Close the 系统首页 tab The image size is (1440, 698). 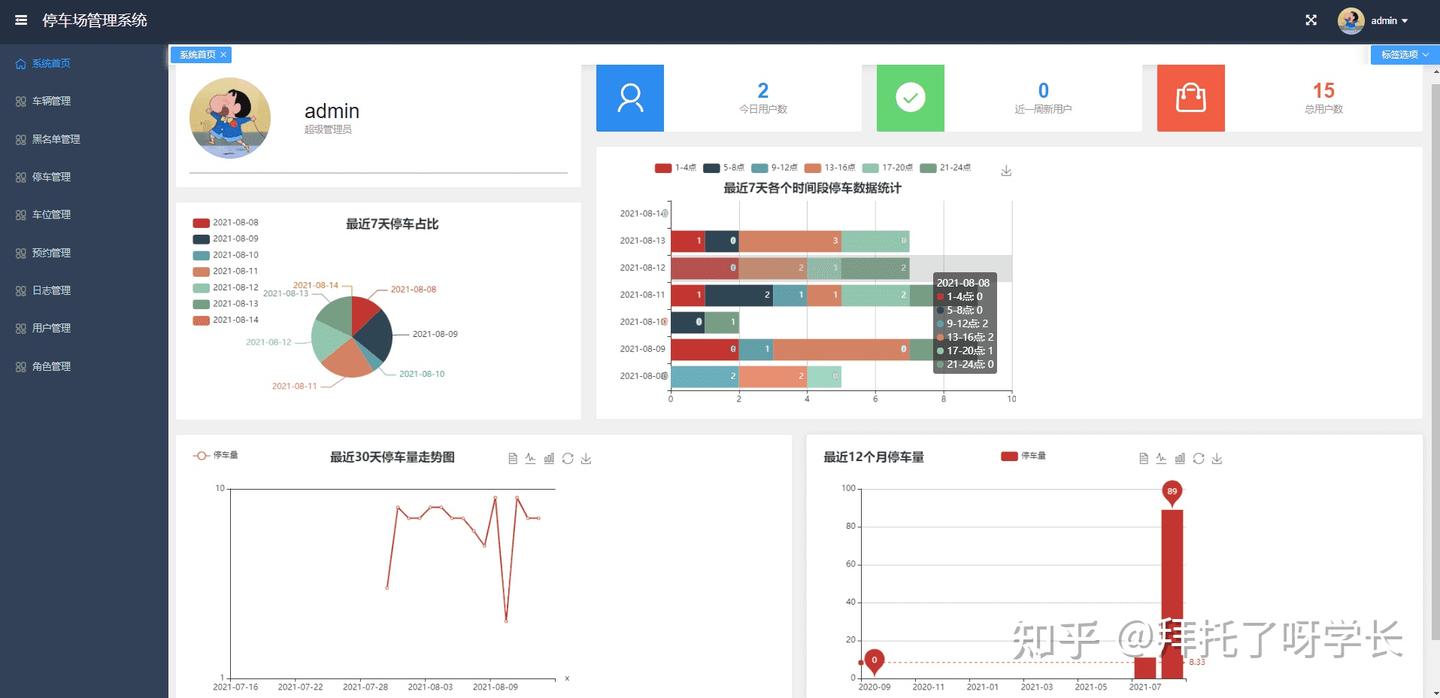click(x=224, y=55)
